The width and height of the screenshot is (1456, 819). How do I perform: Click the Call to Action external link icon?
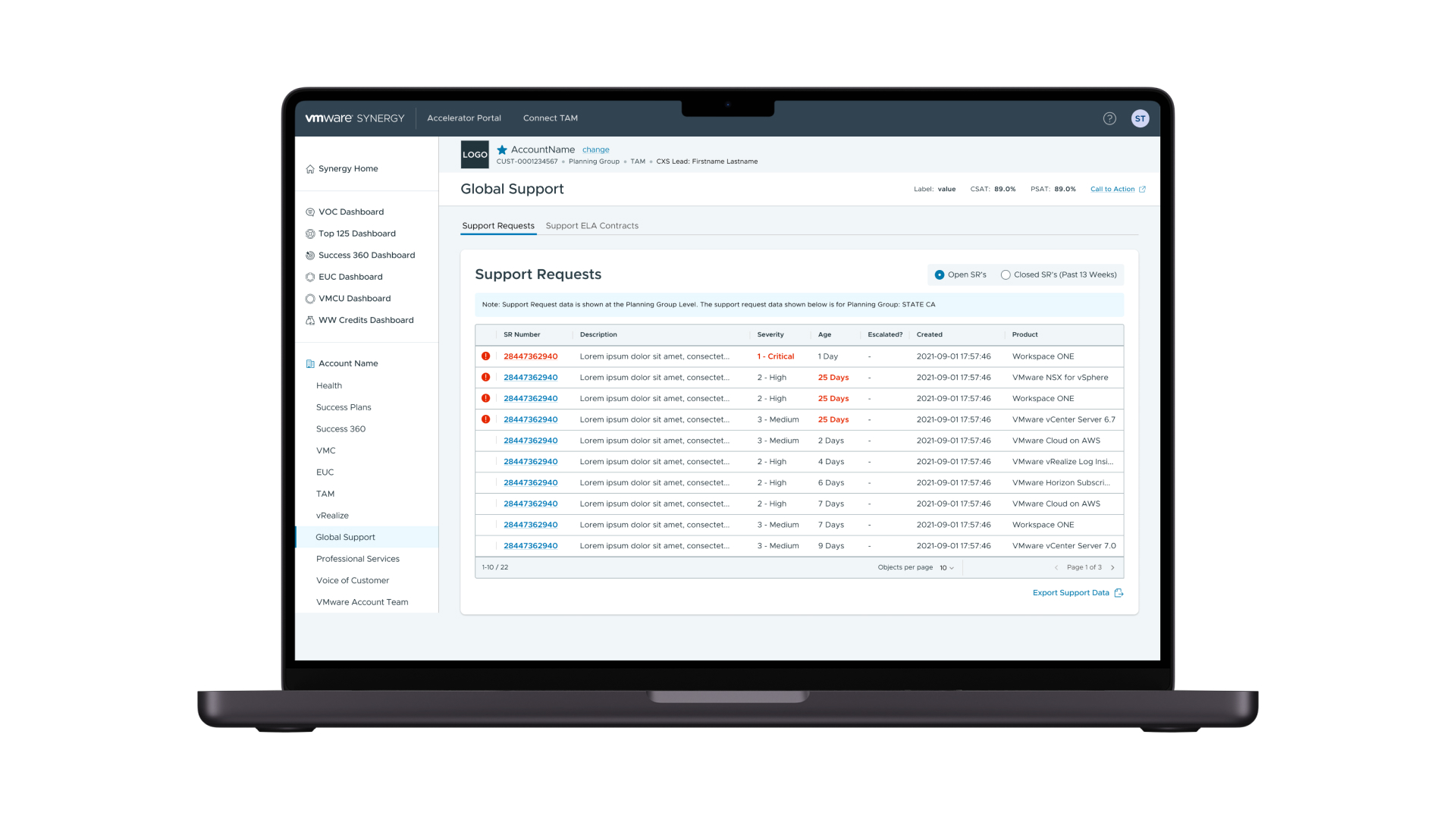1142,190
